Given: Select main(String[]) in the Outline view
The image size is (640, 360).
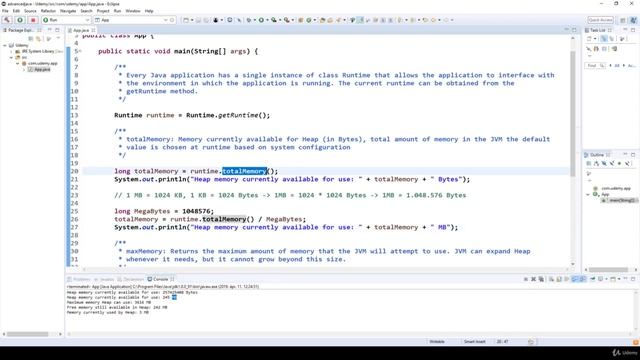Looking at the screenshot, I should [x=620, y=200].
